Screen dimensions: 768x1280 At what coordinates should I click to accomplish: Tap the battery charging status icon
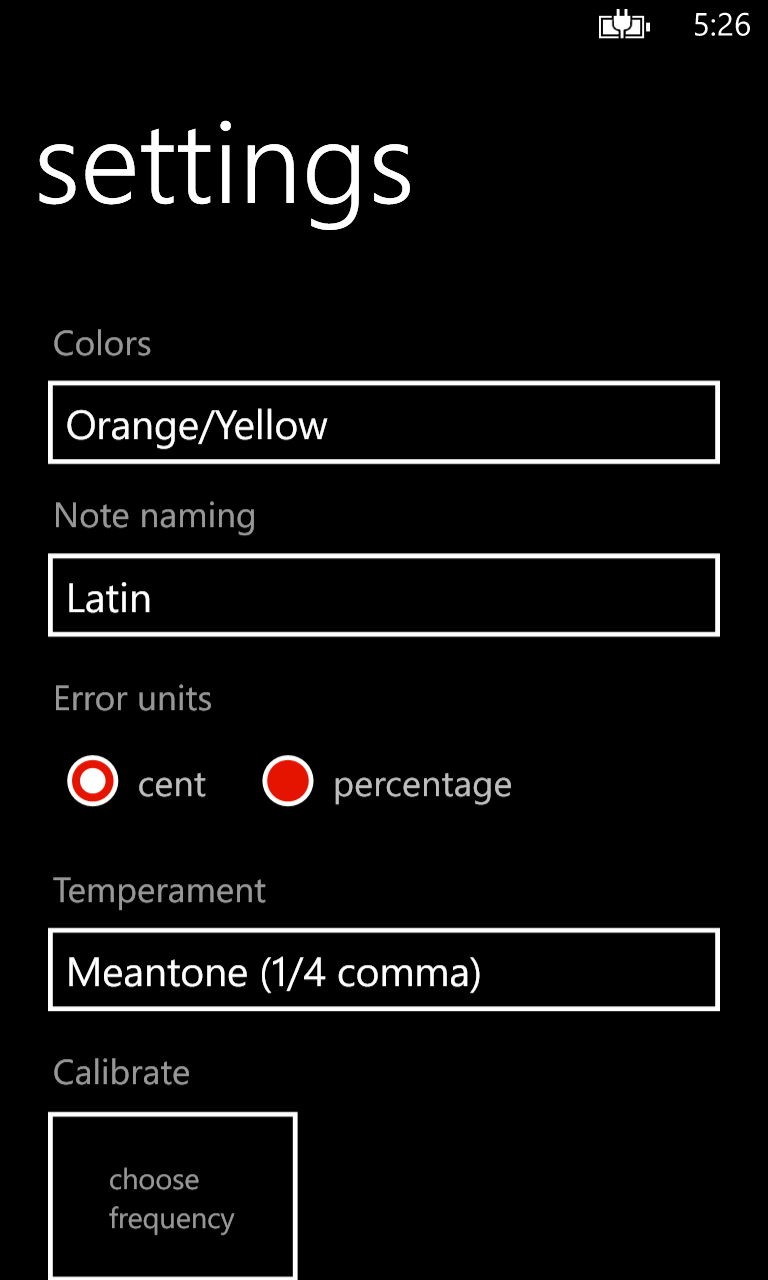pyautogui.click(x=624, y=25)
